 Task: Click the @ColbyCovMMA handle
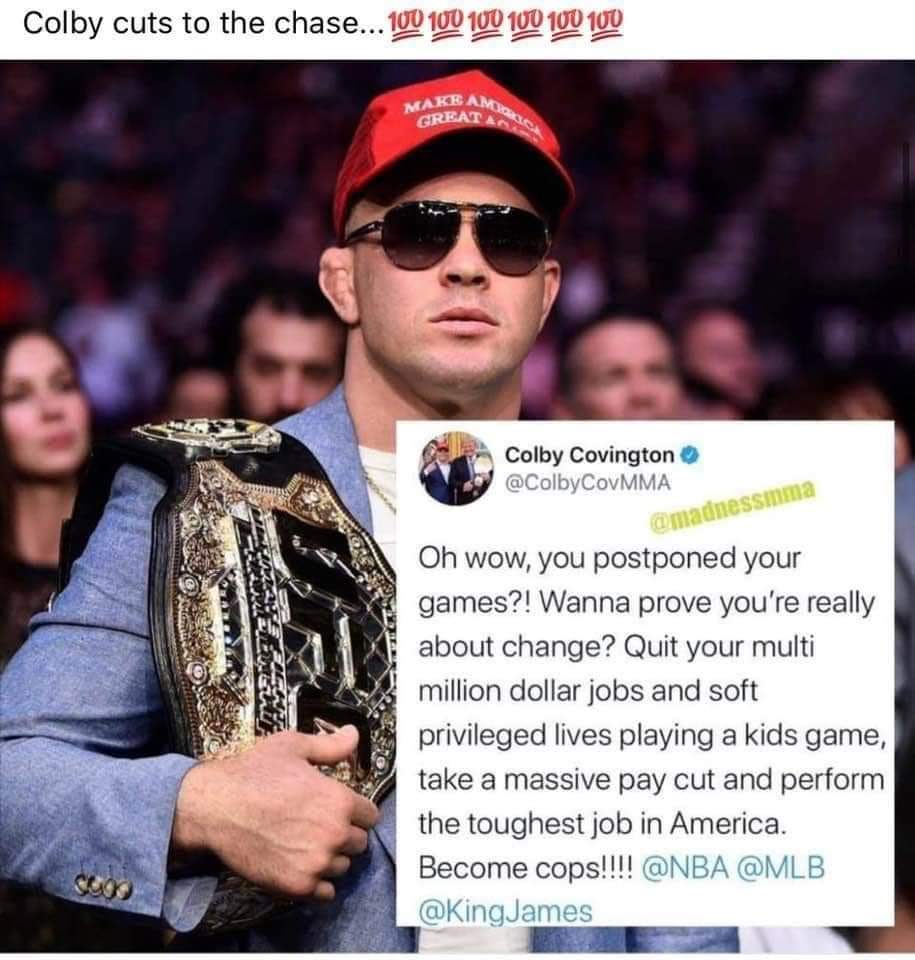588,482
